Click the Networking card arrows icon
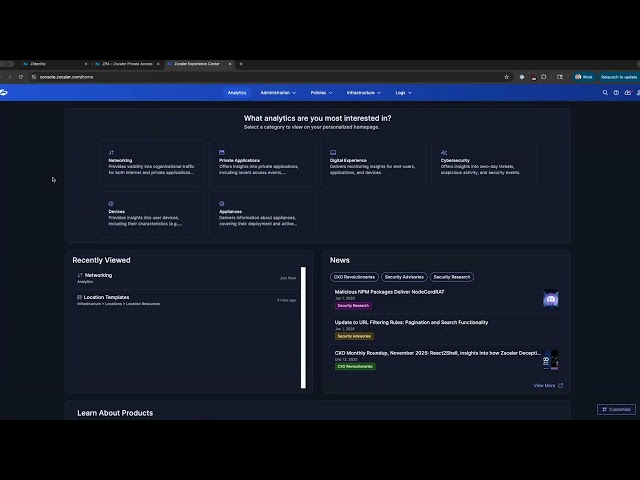Viewport: 640px width, 480px height. 111,152
